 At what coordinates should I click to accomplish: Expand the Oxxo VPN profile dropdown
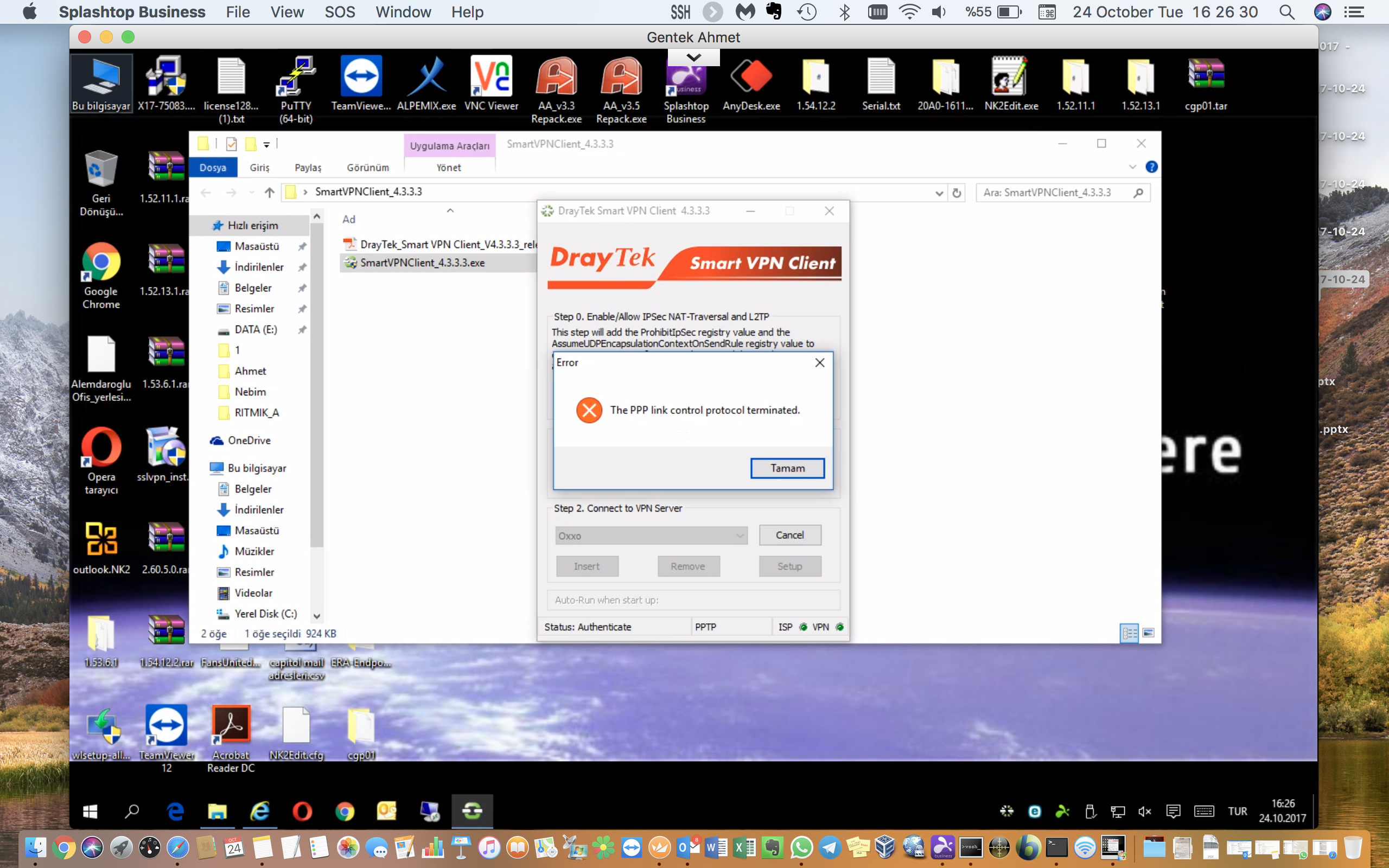pos(740,535)
